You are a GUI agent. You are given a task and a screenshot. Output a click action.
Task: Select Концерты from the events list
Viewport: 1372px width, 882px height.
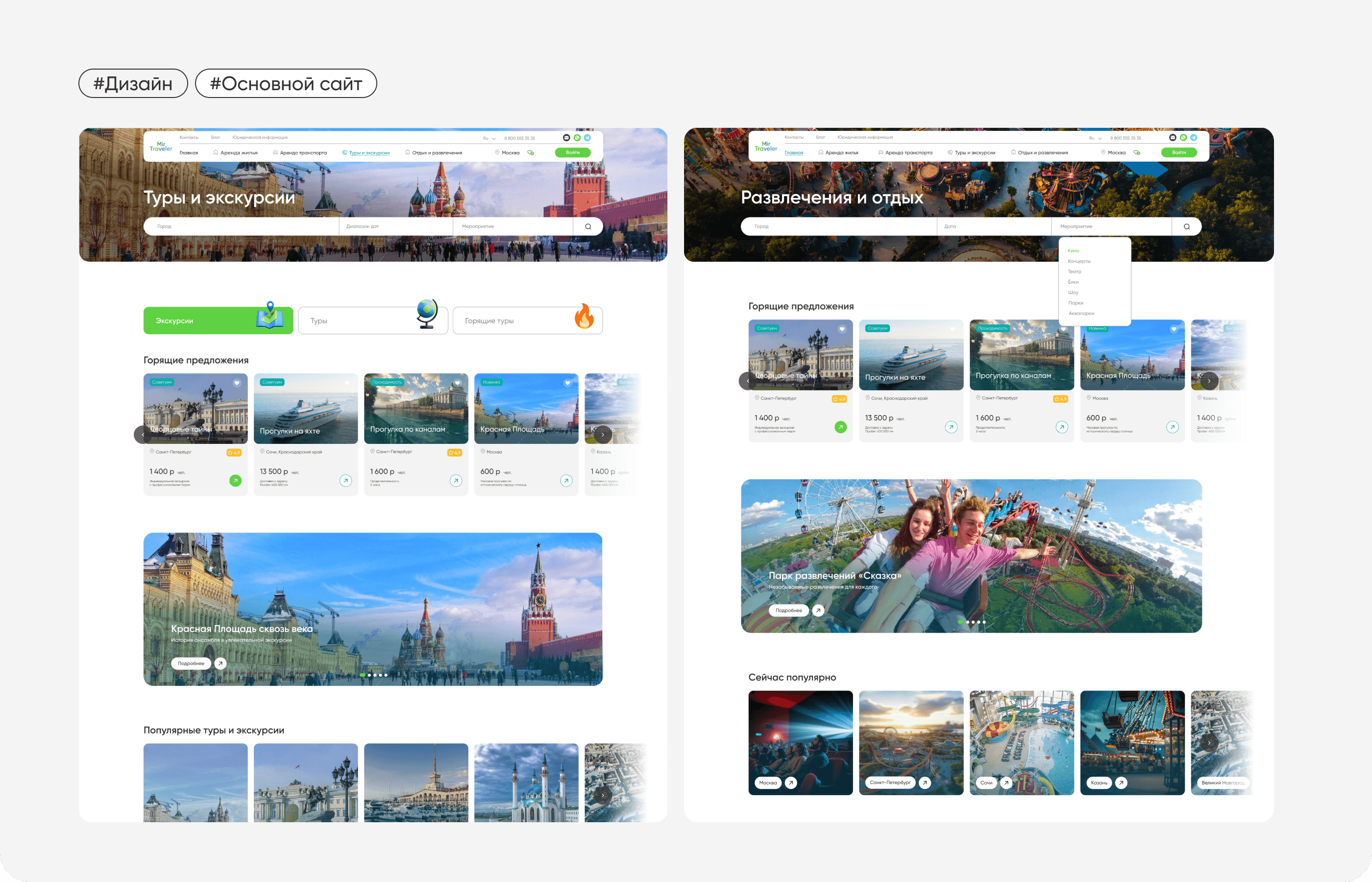[1079, 261]
